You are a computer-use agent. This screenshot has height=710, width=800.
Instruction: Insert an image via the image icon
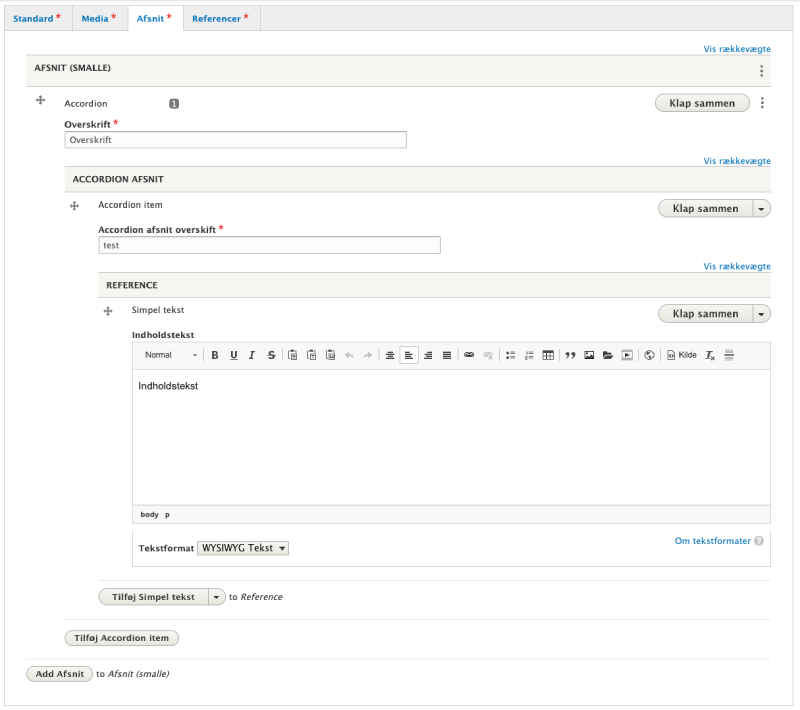tap(589, 355)
